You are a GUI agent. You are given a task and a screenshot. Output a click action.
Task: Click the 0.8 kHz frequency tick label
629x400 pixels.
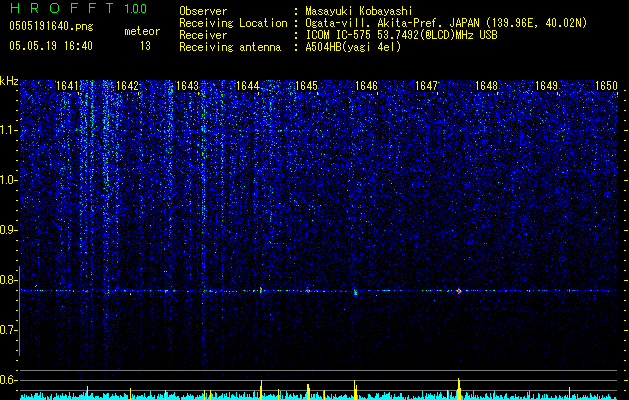point(9,280)
